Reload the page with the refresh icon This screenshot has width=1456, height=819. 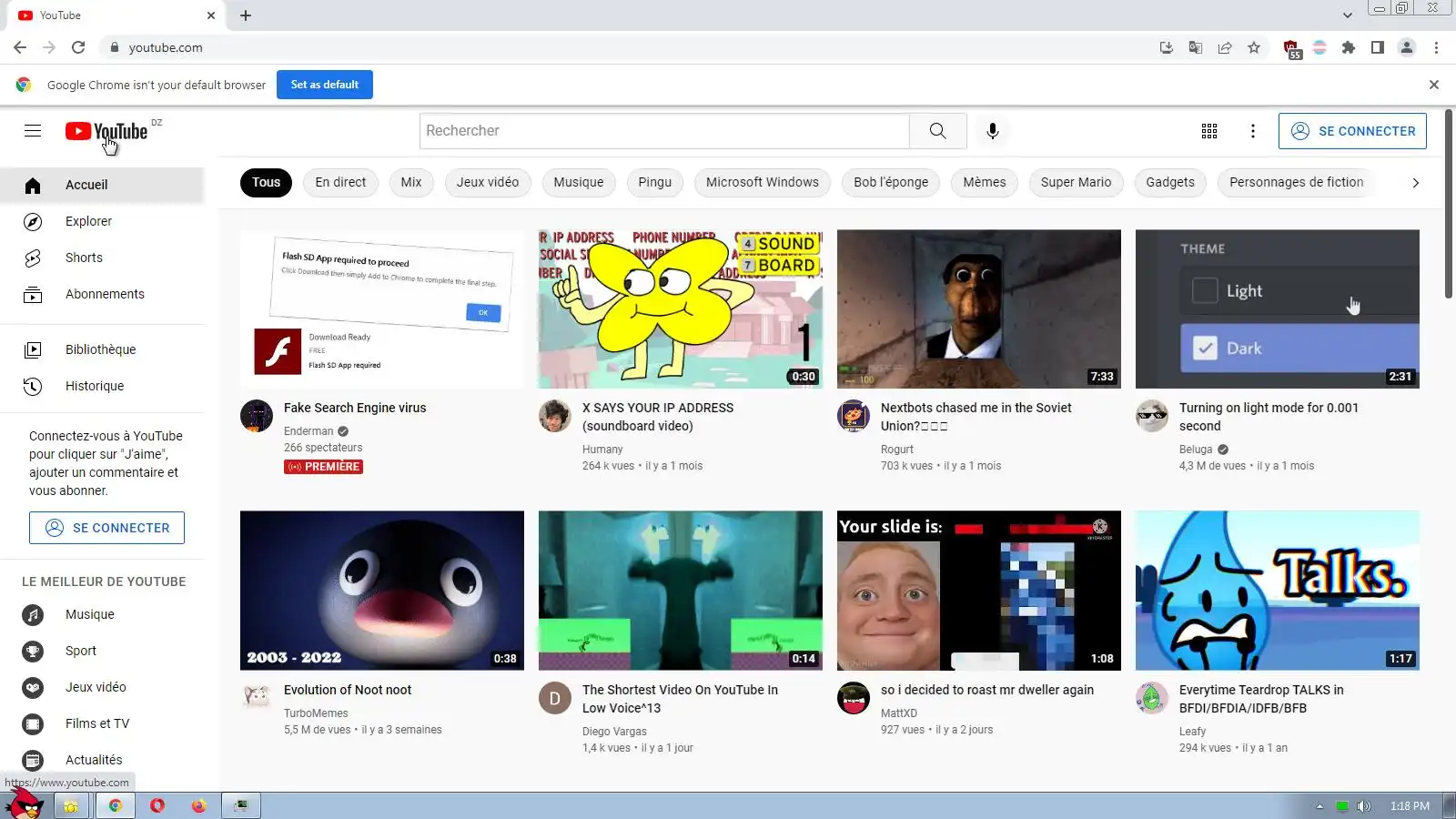[78, 47]
